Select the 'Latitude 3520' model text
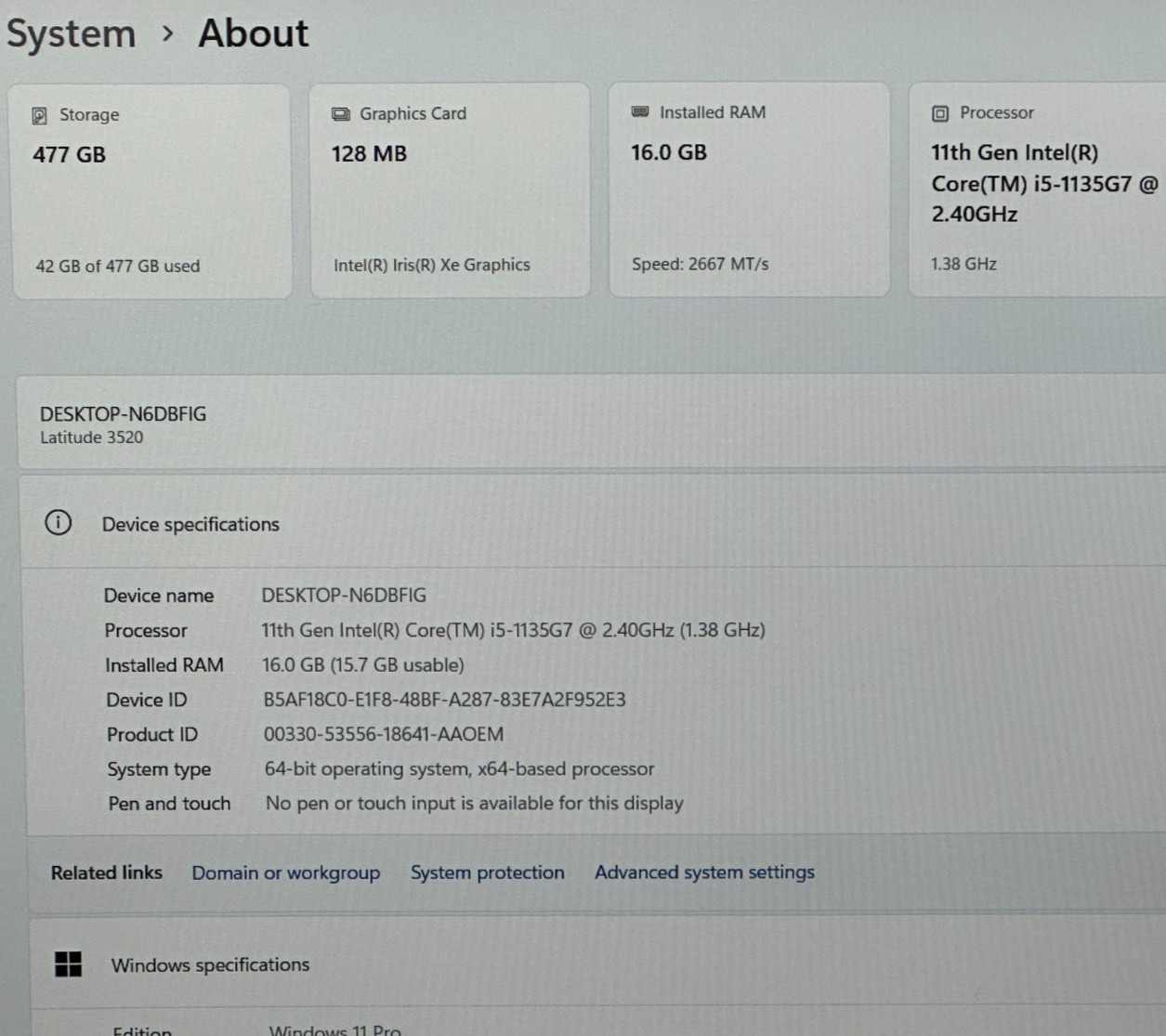 91,438
